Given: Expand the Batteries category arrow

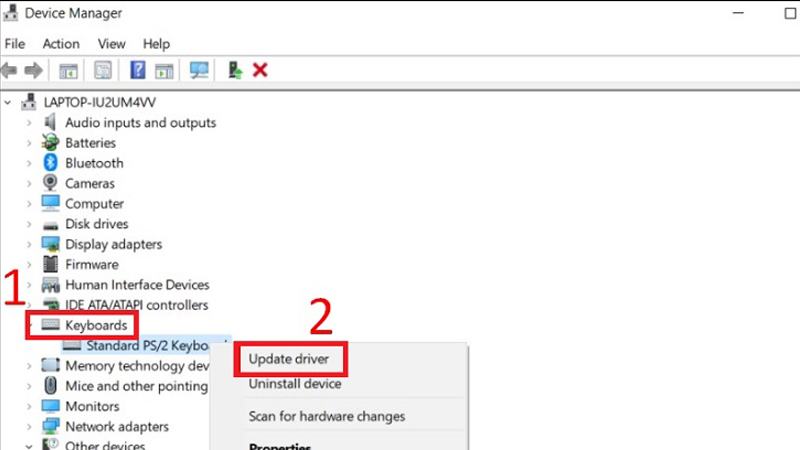Looking at the screenshot, I should pos(28,143).
